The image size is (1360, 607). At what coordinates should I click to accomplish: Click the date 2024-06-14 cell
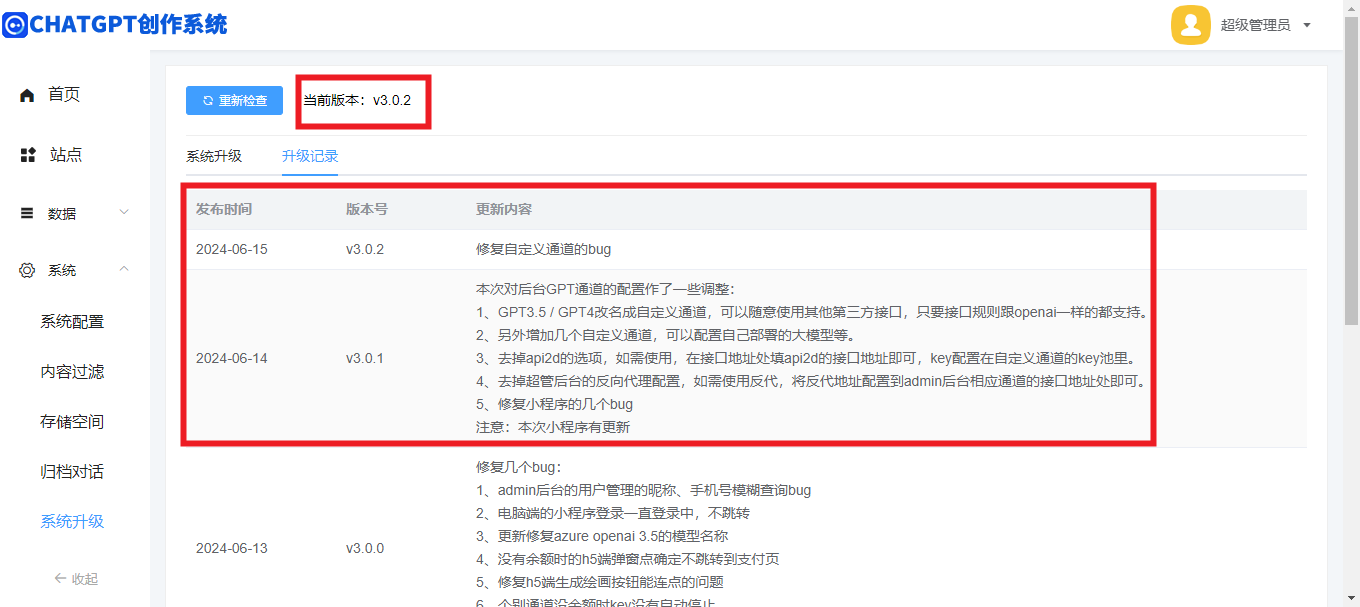pos(232,358)
